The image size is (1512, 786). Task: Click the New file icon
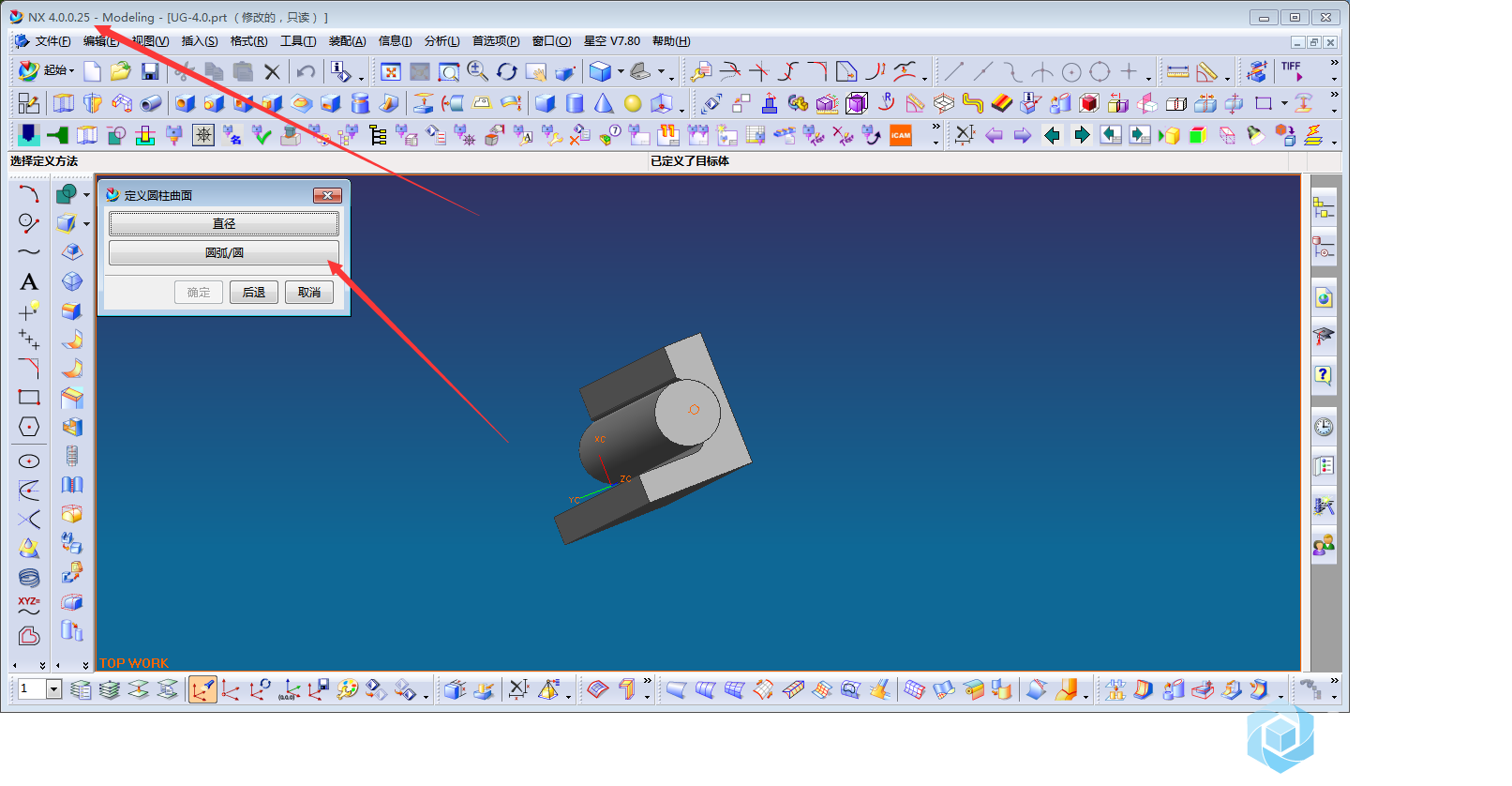point(92,71)
